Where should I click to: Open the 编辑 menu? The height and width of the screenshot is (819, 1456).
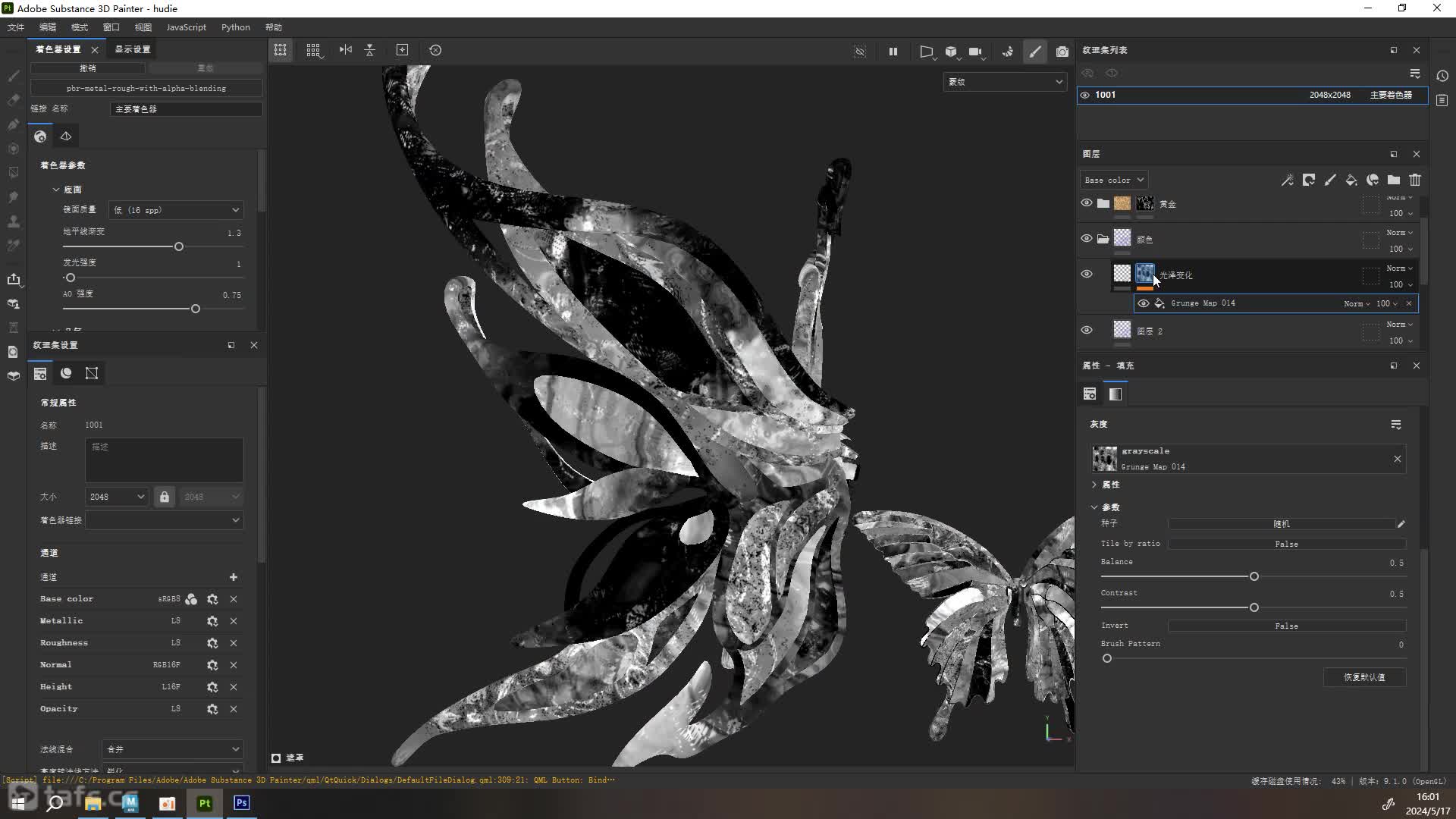tap(48, 27)
